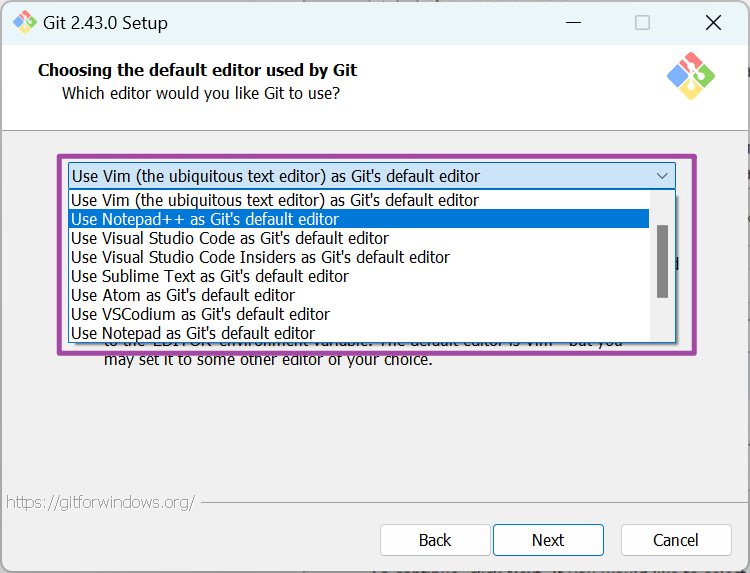The height and width of the screenshot is (573, 750).
Task: Click the dropdown list scrollbar thumb
Action: click(662, 260)
